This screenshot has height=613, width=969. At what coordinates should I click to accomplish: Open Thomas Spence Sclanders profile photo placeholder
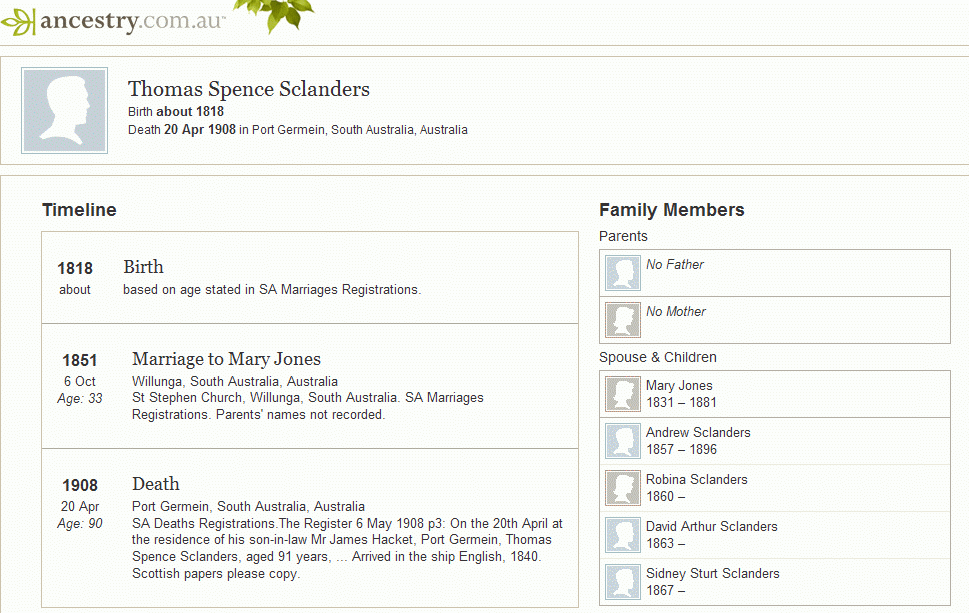coord(64,111)
